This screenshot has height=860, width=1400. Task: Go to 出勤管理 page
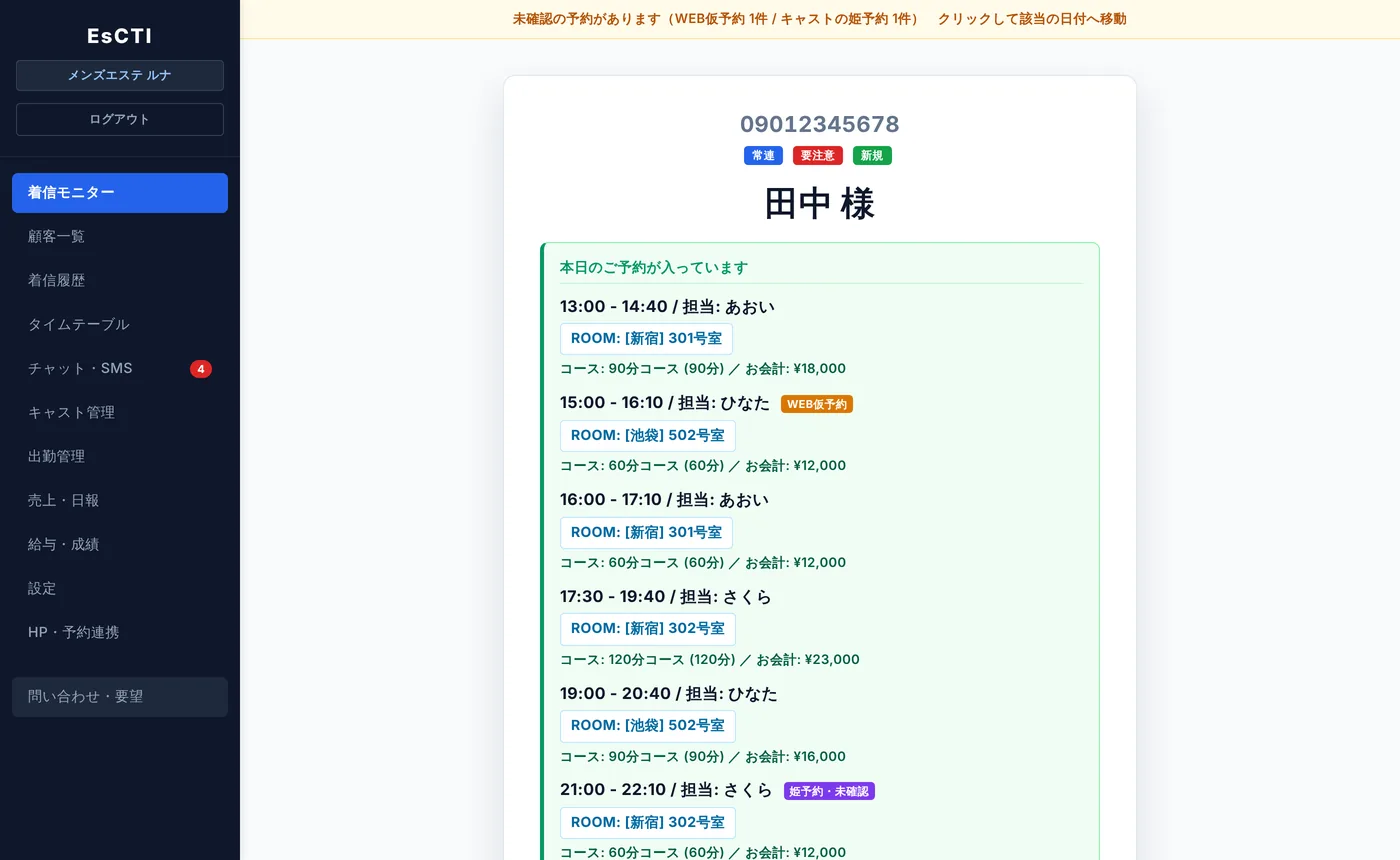click(120, 457)
